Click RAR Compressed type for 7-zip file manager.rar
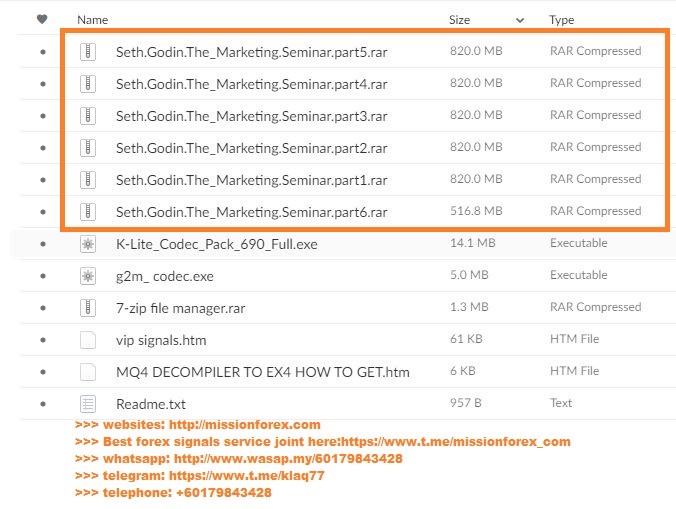This screenshot has width=676, height=509. point(596,307)
